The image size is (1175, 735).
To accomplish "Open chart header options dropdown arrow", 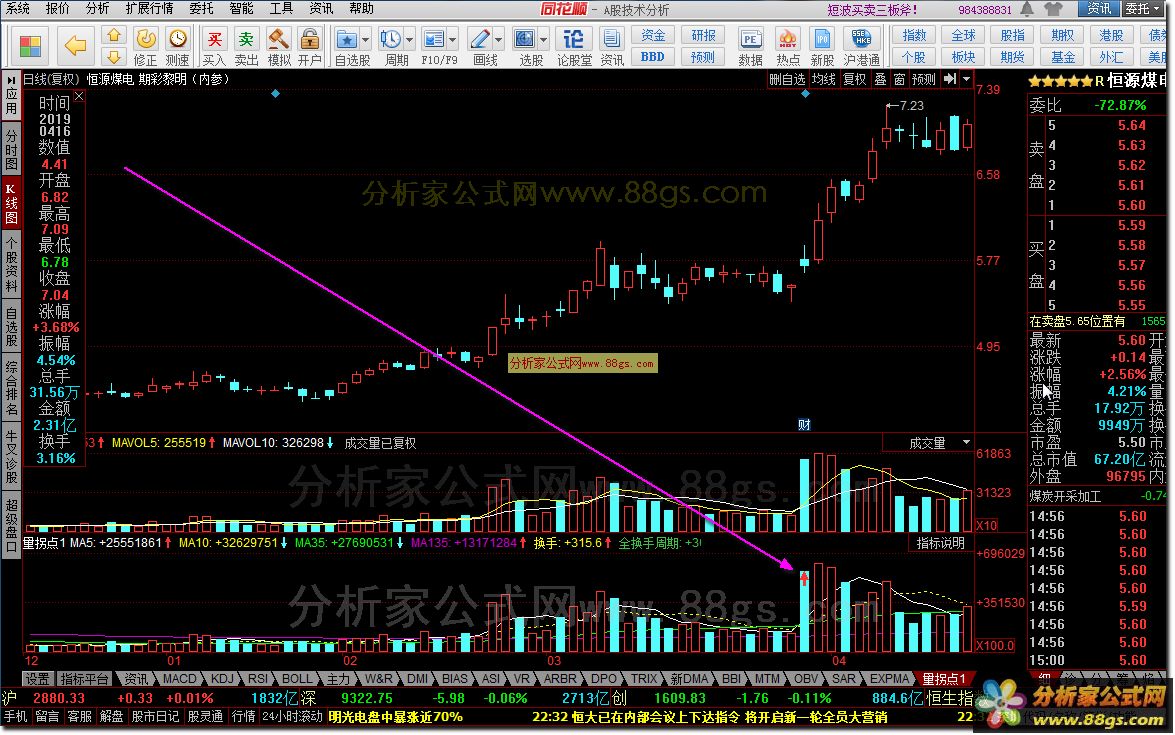I will click(x=967, y=79).
